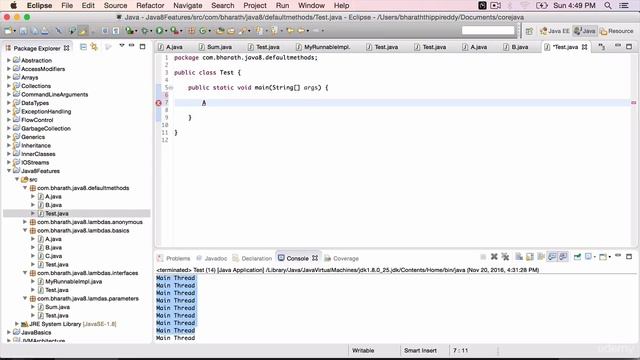Viewport: 640px width, 360px height.
Task: Maximize the editor area
Action: coord(629,47)
